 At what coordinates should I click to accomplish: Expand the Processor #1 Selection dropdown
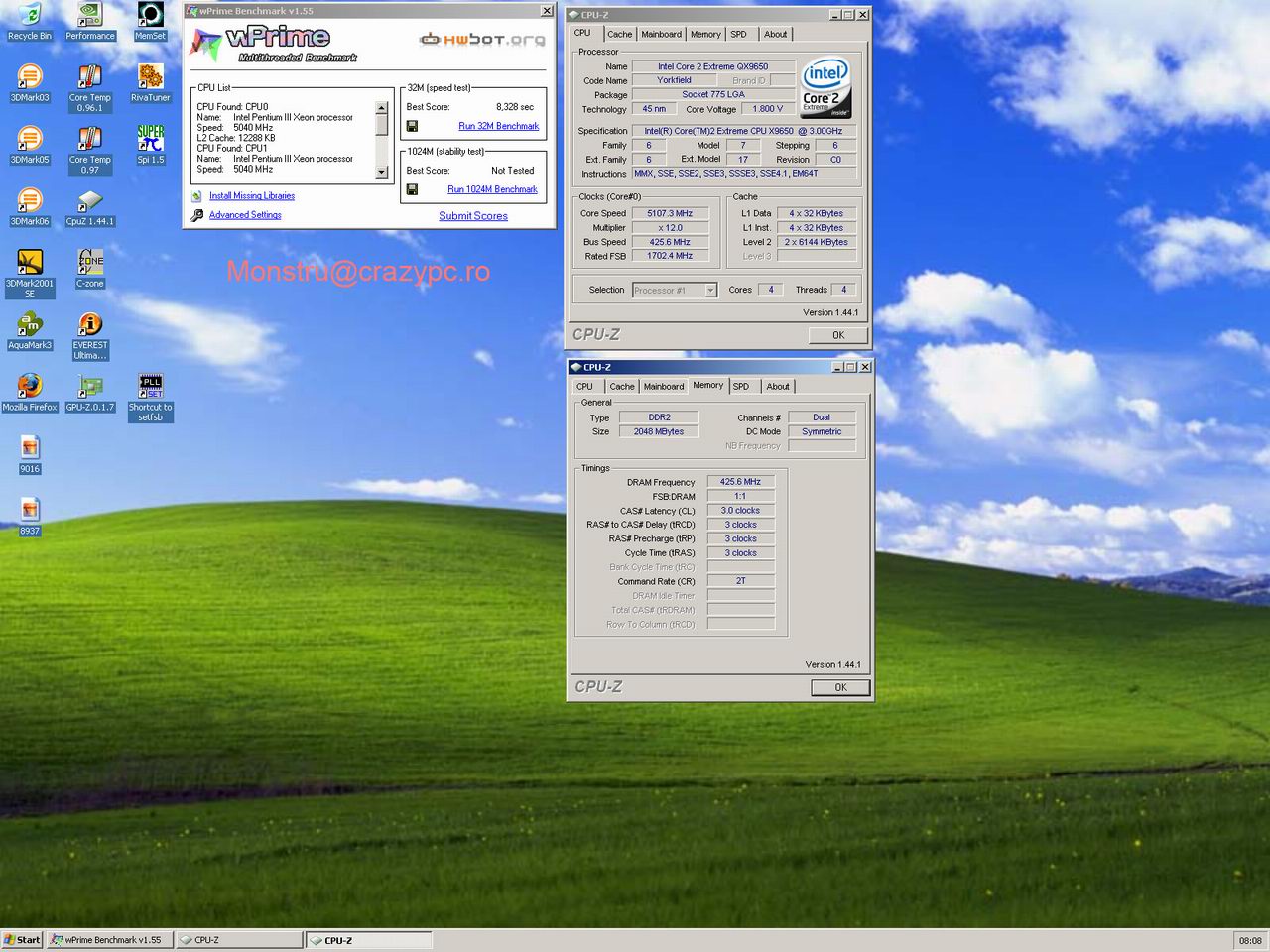click(710, 291)
